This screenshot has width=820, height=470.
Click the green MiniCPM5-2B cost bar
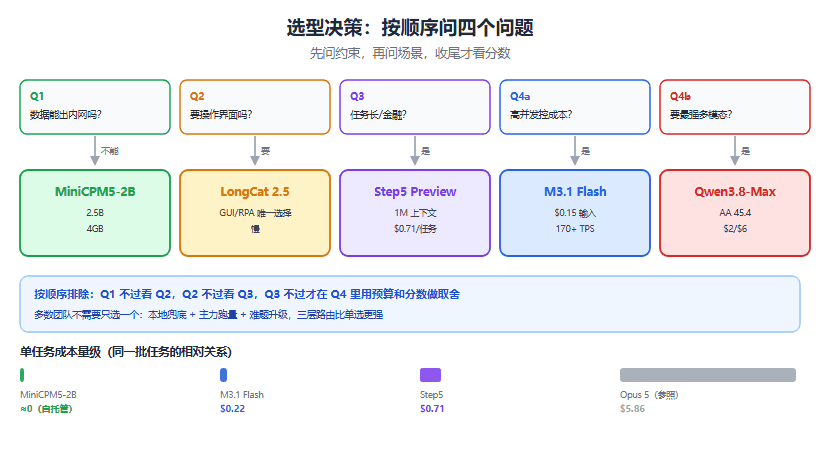tap(22, 375)
